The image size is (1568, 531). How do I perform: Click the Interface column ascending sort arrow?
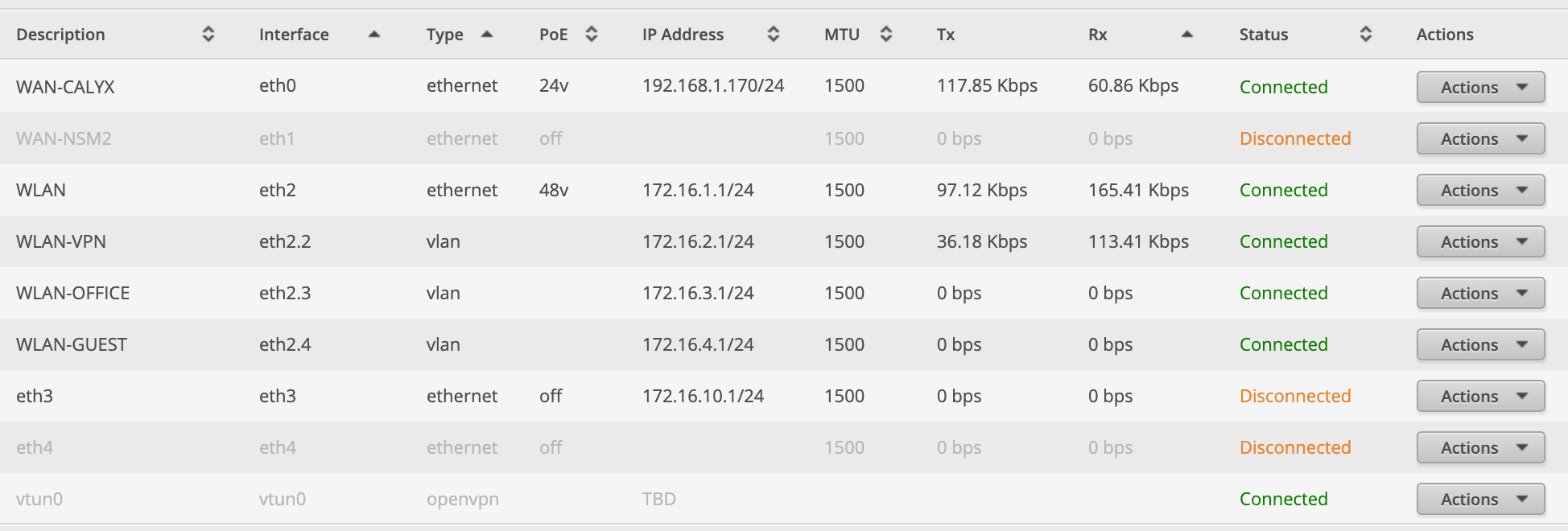click(373, 34)
